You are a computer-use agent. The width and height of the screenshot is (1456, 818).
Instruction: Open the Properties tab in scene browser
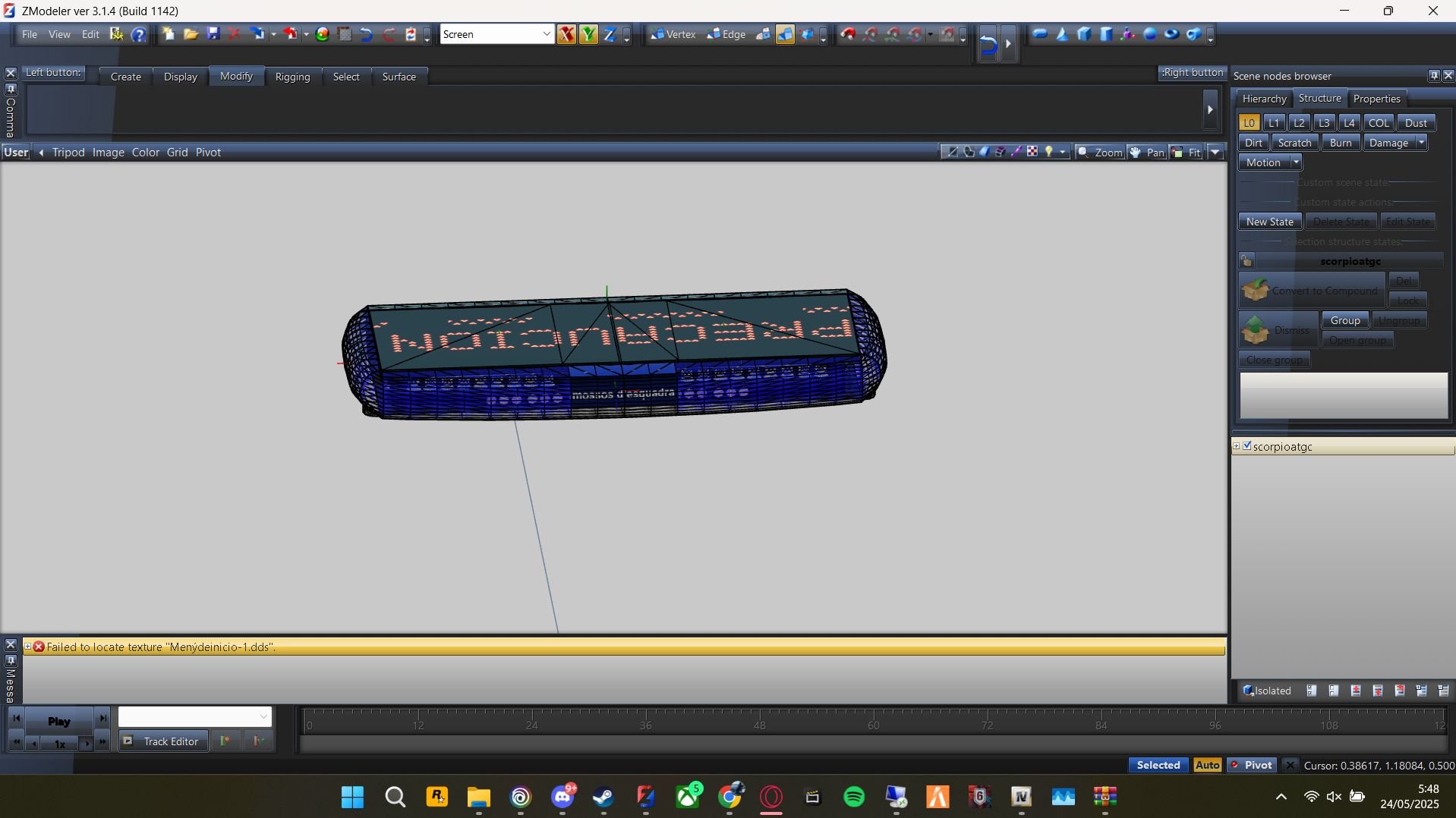[x=1376, y=99]
